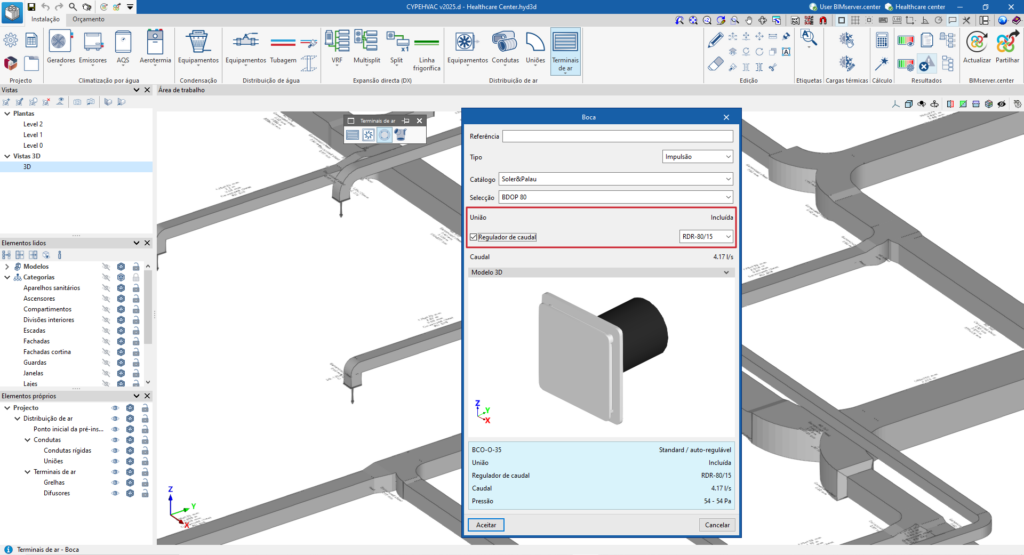Open the Selecção BDOP 80 dropdown

point(615,197)
